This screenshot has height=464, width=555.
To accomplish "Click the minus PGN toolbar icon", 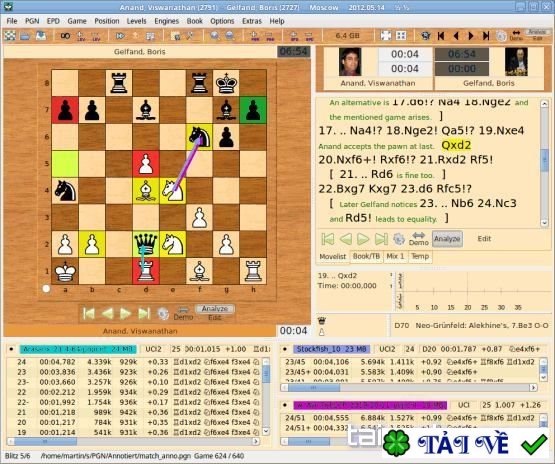I will (x=270, y=36).
